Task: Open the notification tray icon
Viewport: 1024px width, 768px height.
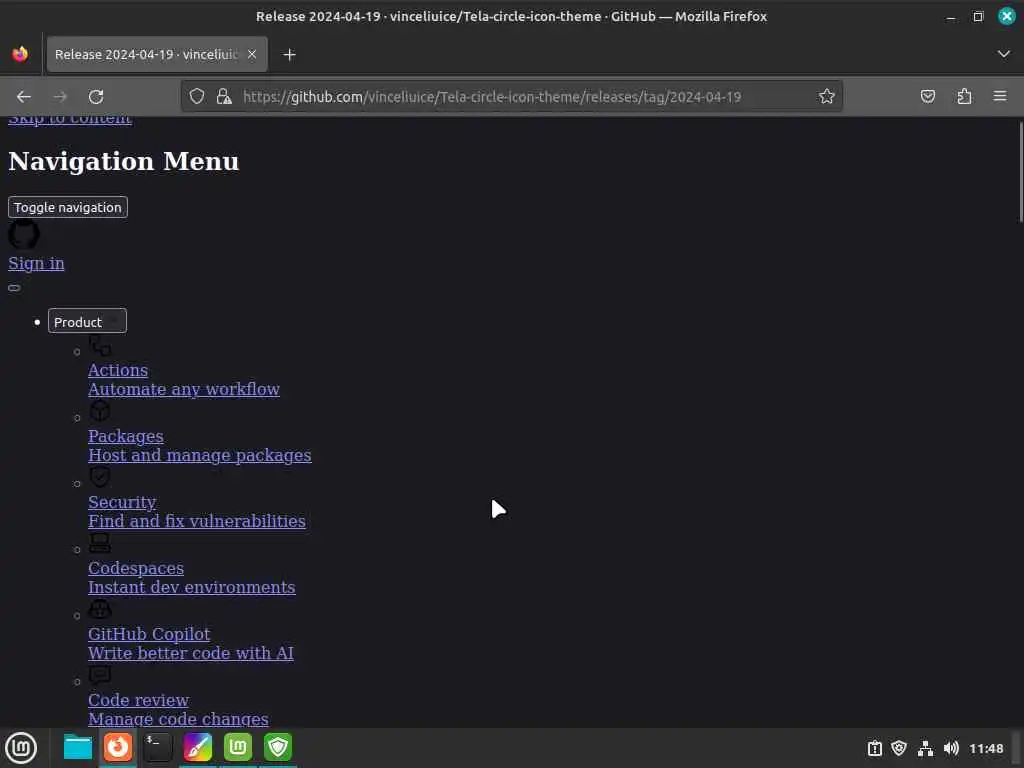Action: tap(874, 748)
